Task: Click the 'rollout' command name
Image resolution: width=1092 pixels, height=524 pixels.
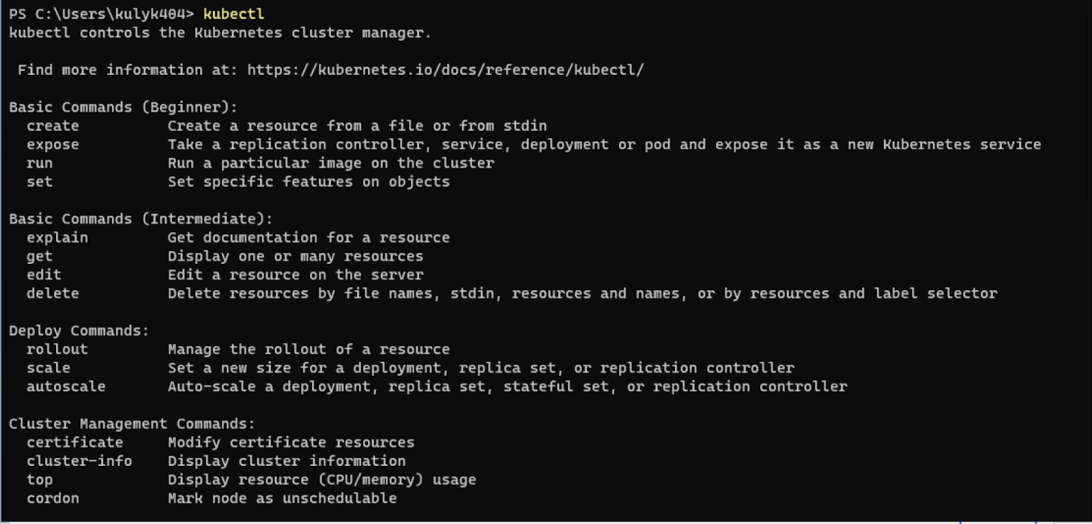Action: tap(57, 349)
